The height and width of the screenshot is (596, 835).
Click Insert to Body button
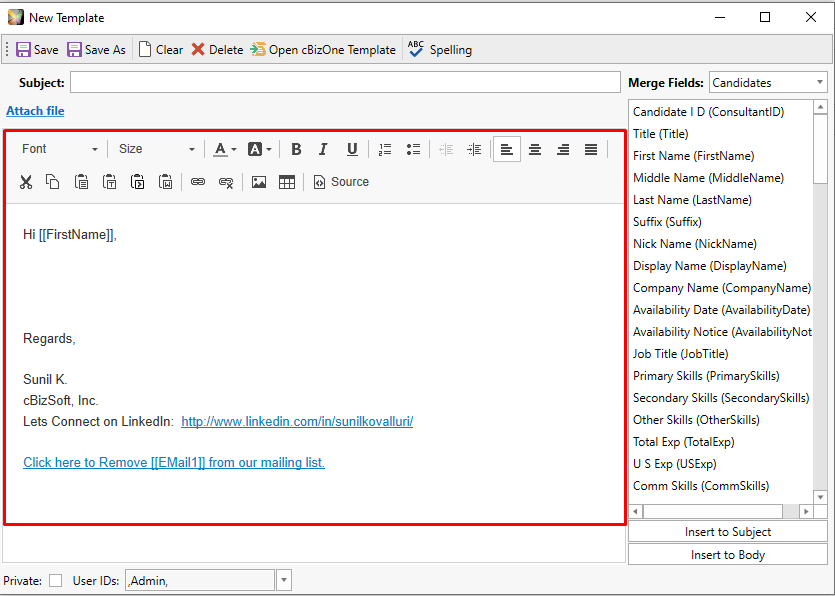728,554
